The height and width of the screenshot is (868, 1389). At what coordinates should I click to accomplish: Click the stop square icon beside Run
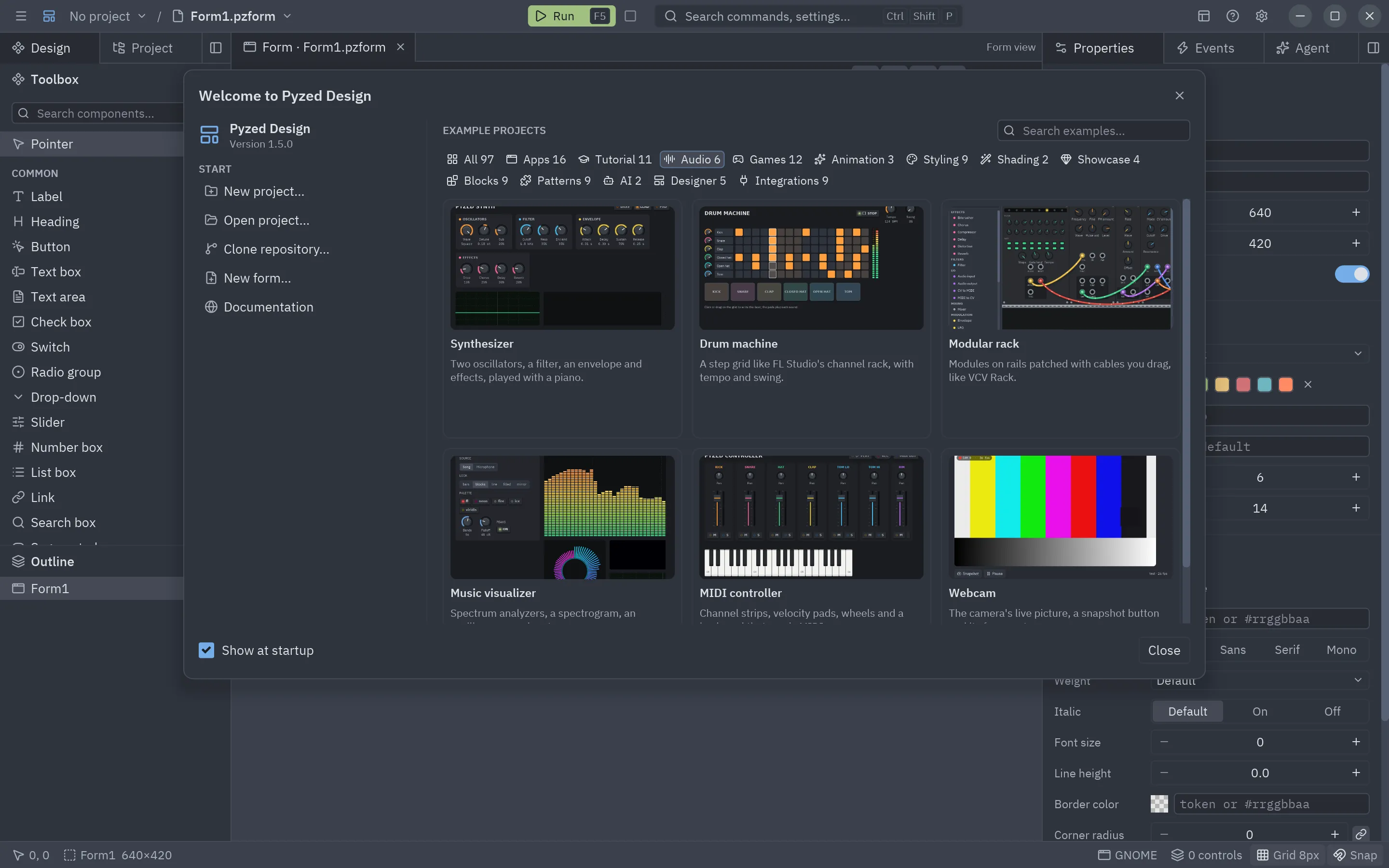click(x=630, y=16)
